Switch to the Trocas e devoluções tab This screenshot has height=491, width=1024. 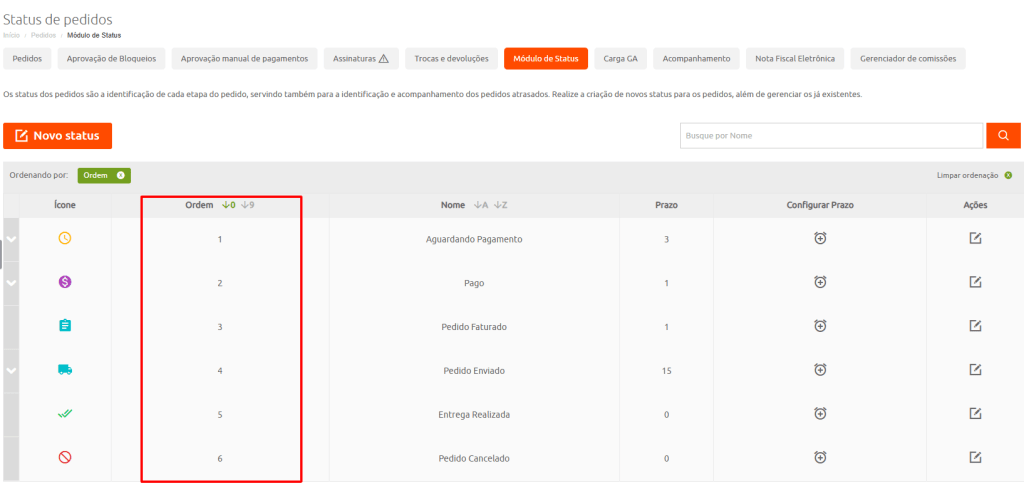[451, 59]
